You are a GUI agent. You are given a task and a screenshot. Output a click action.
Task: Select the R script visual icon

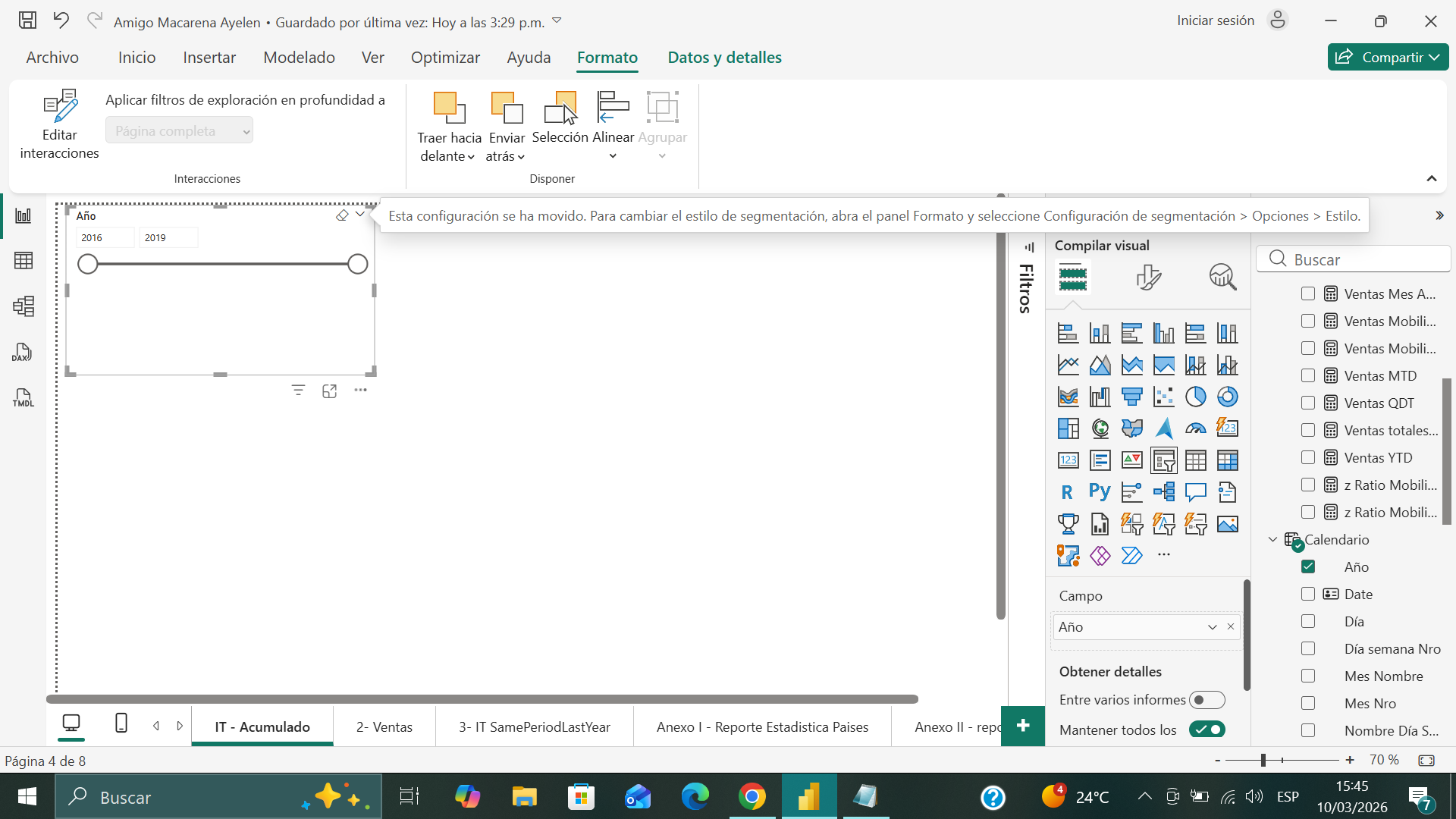click(1067, 492)
